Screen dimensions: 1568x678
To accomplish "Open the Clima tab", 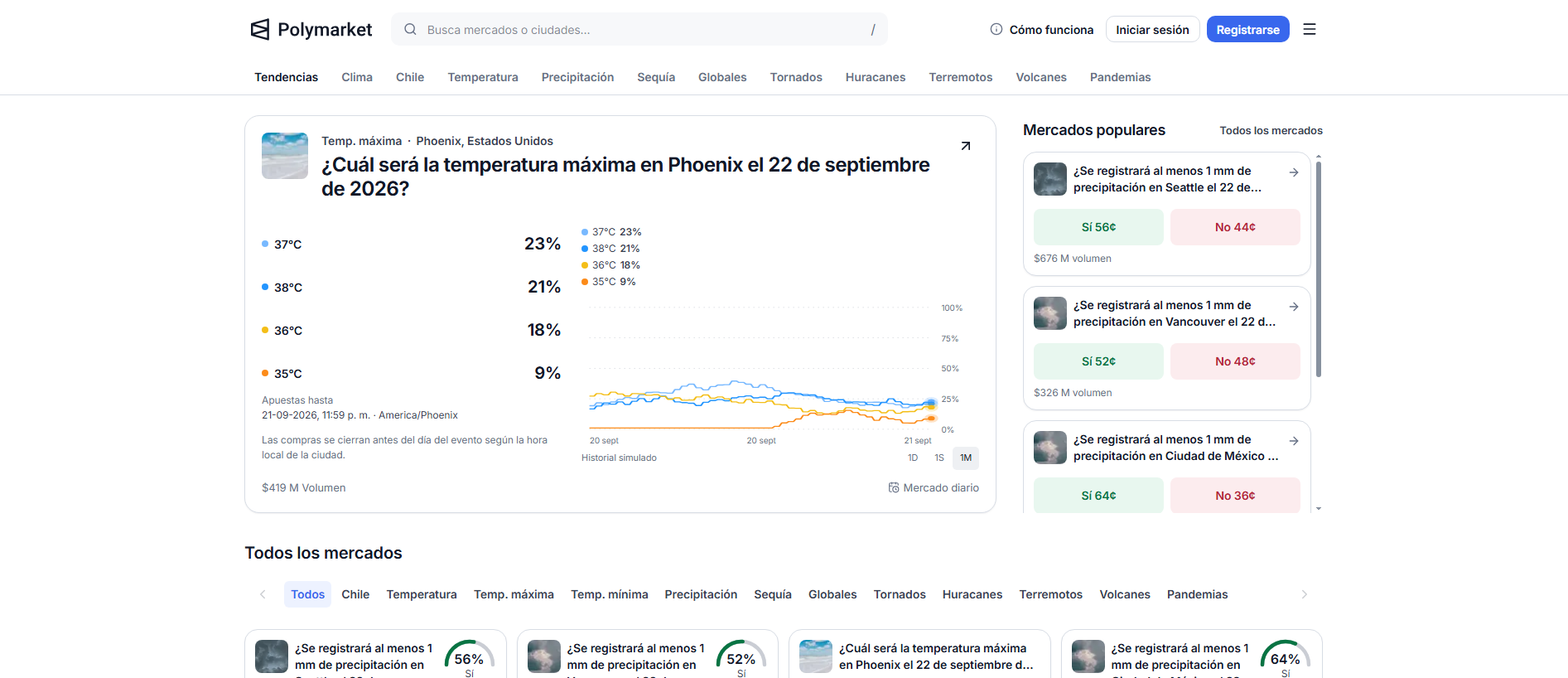I will [x=357, y=77].
